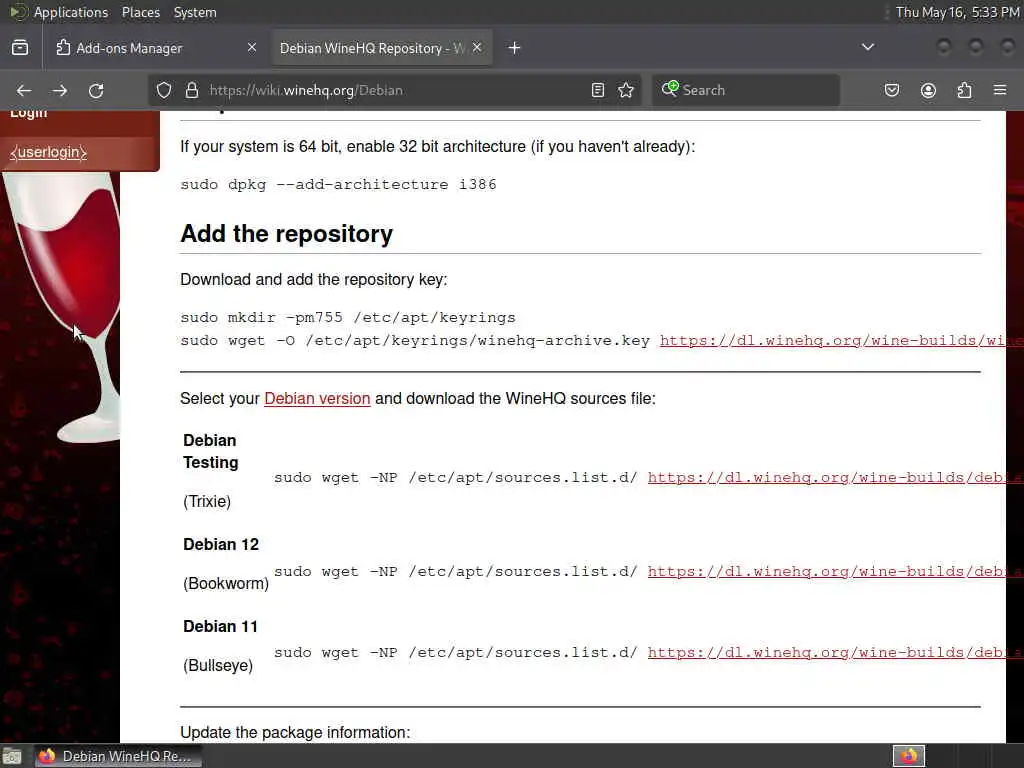Image resolution: width=1024 pixels, height=768 pixels.
Task: Open the Firefox account icon
Action: (928, 90)
